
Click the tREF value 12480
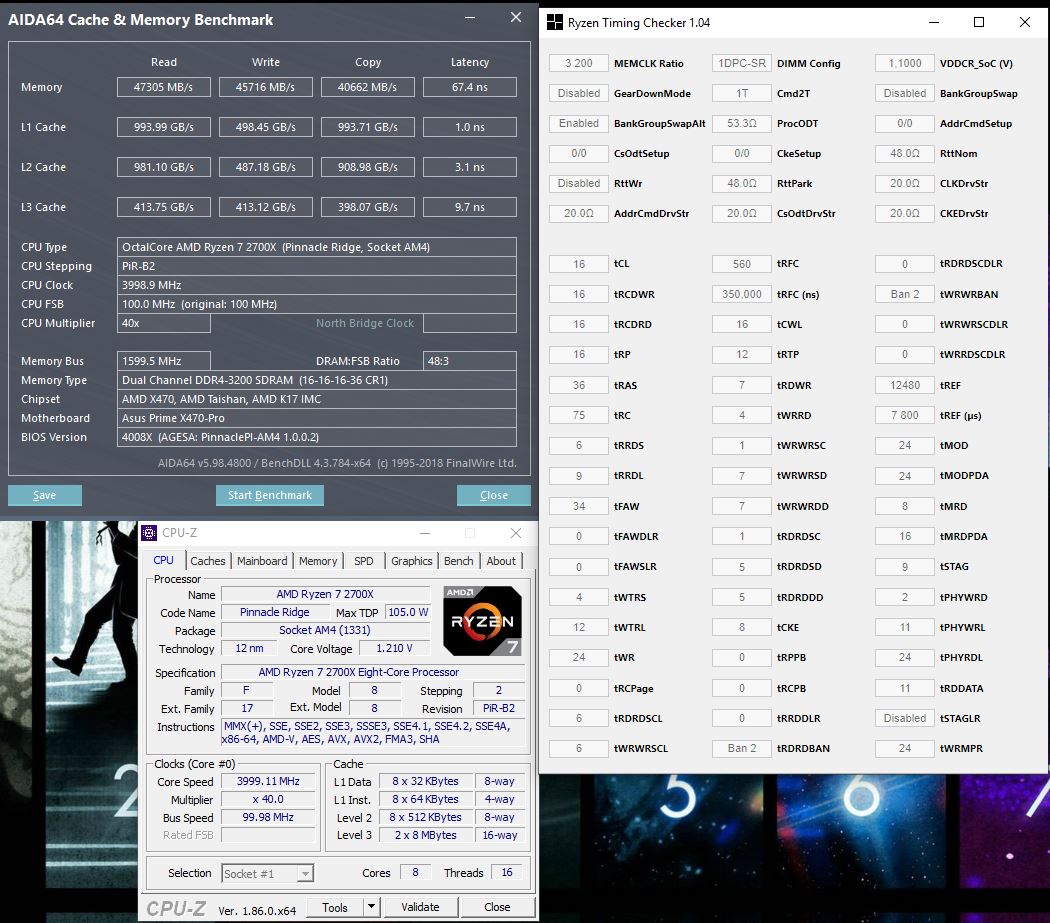pos(905,385)
